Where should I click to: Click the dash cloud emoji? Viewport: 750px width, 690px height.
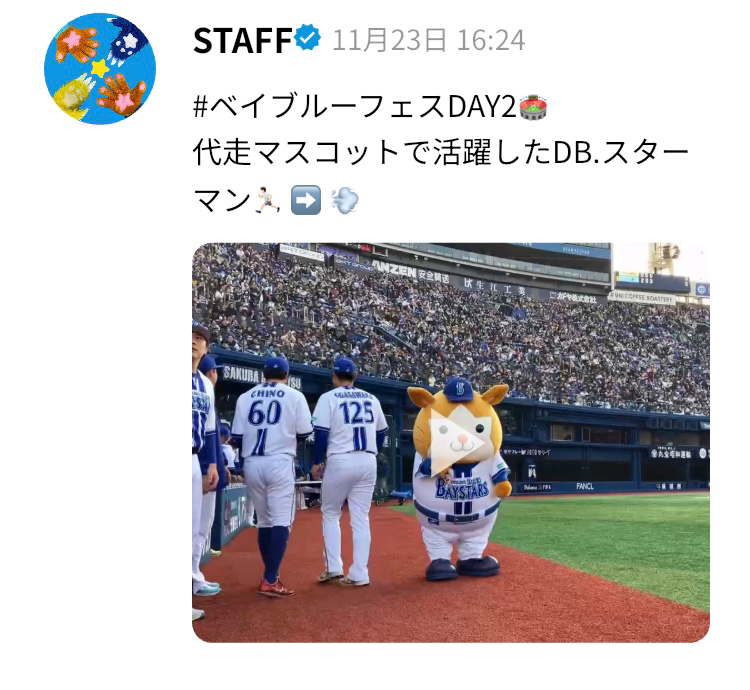click(x=345, y=200)
